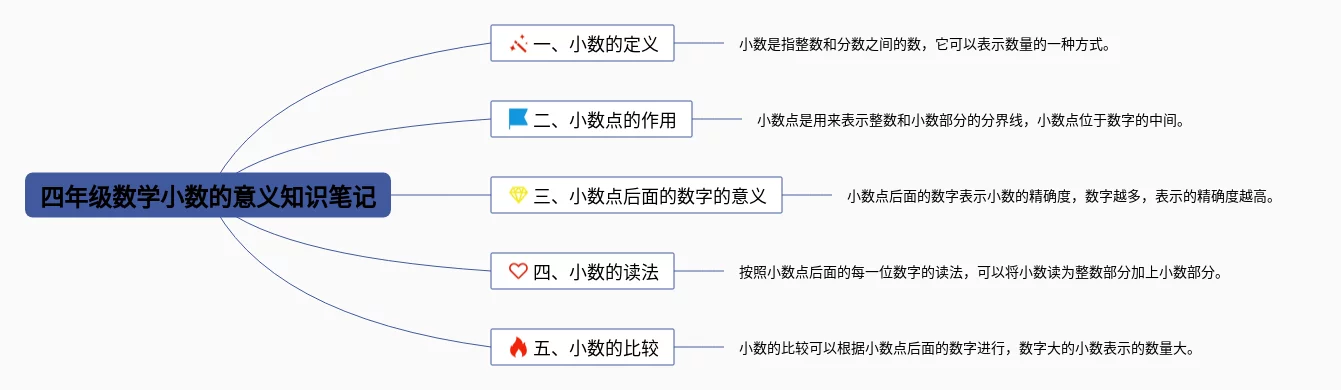The width and height of the screenshot is (1341, 390).
Task: Select the subtopic beginning 小数的比较可以根据
Action: click(x=967, y=348)
